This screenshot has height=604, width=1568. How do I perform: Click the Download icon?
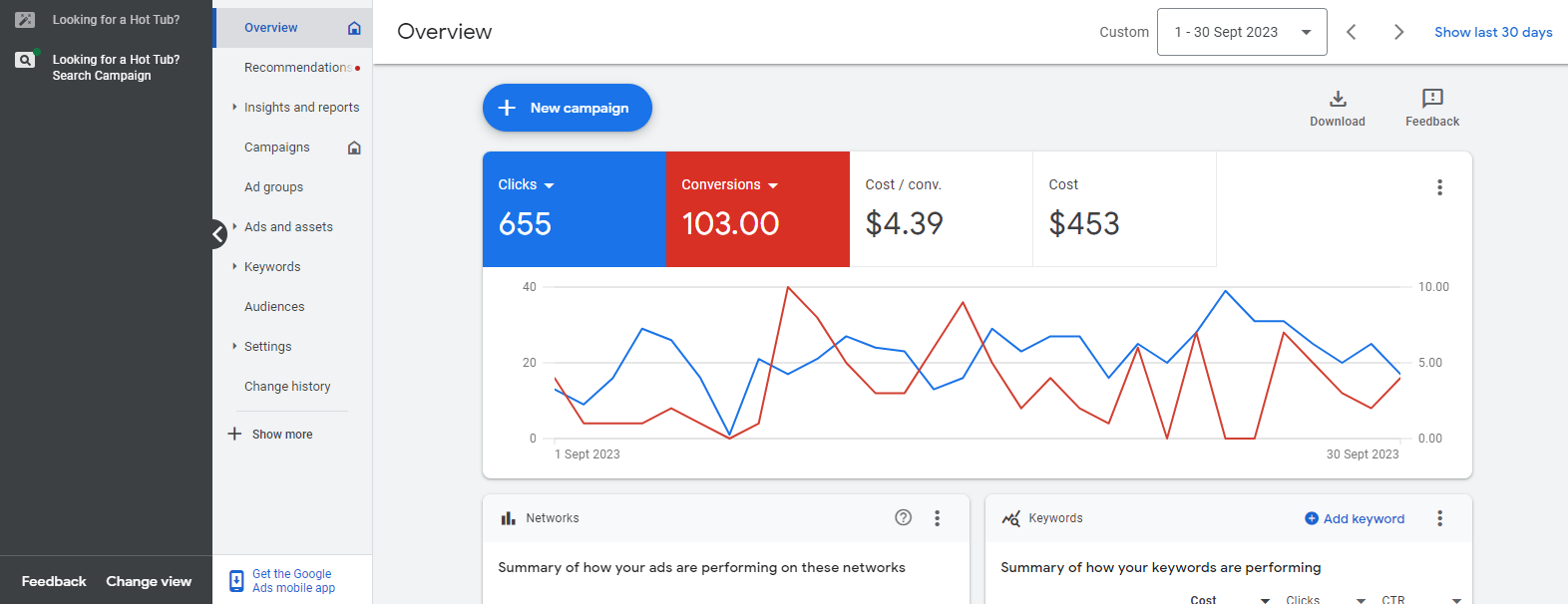coord(1338,99)
